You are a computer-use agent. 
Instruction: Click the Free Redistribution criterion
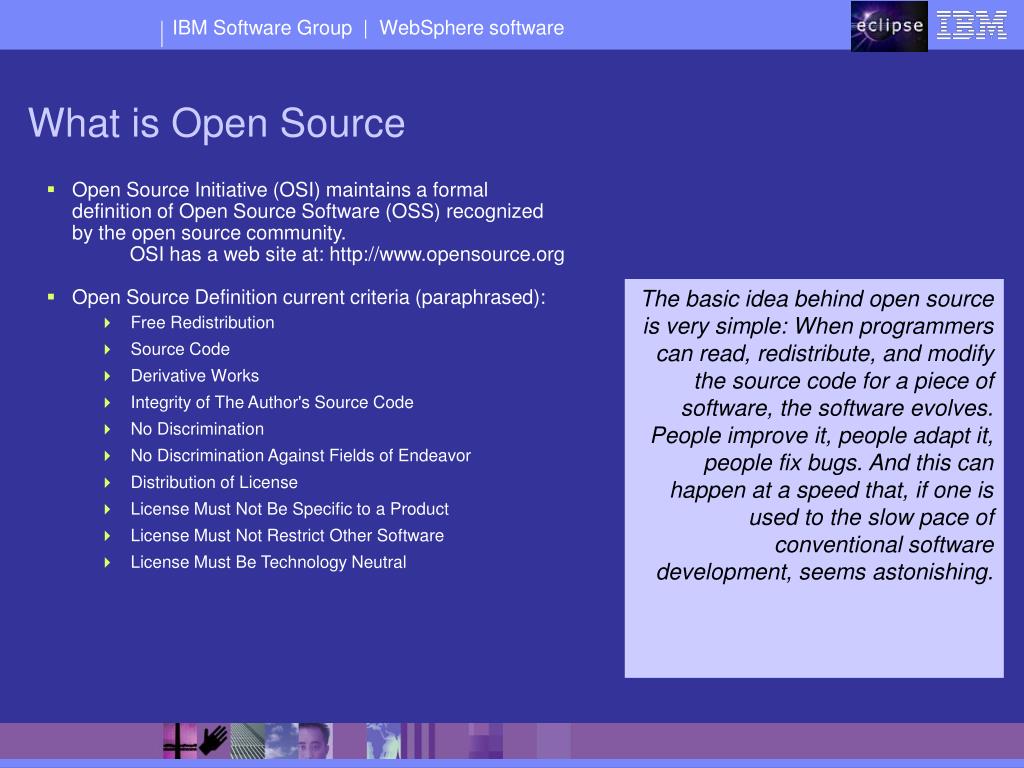point(202,323)
